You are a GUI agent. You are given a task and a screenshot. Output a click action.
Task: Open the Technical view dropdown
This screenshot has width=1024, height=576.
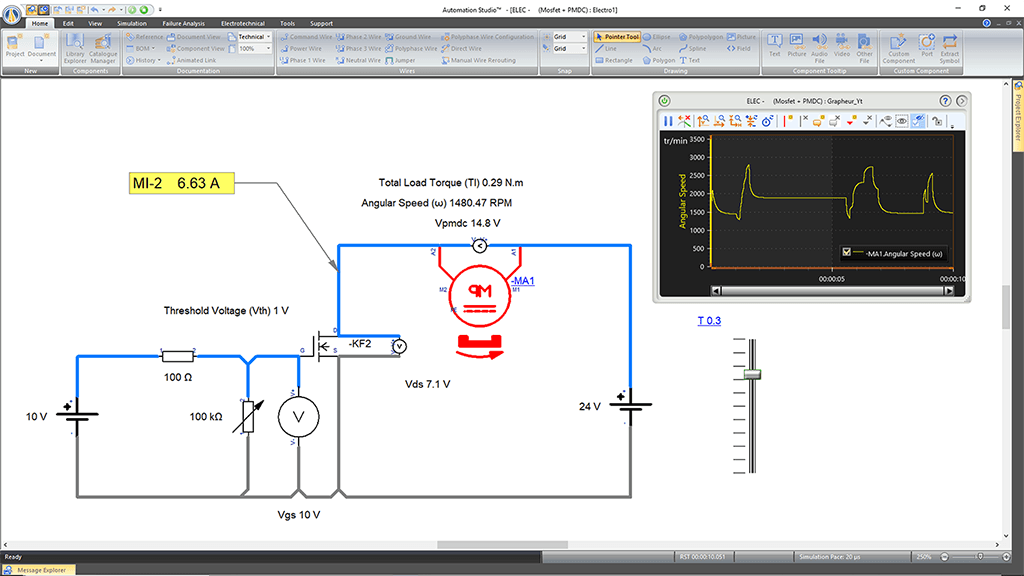268,36
